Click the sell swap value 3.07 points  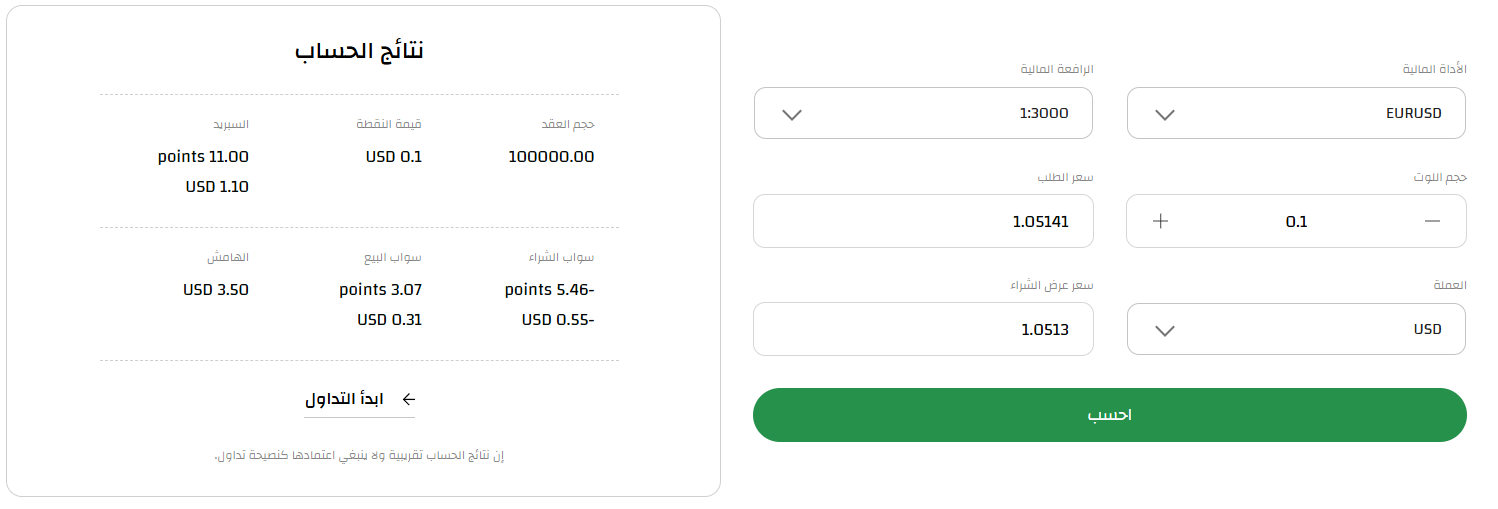coord(380,290)
